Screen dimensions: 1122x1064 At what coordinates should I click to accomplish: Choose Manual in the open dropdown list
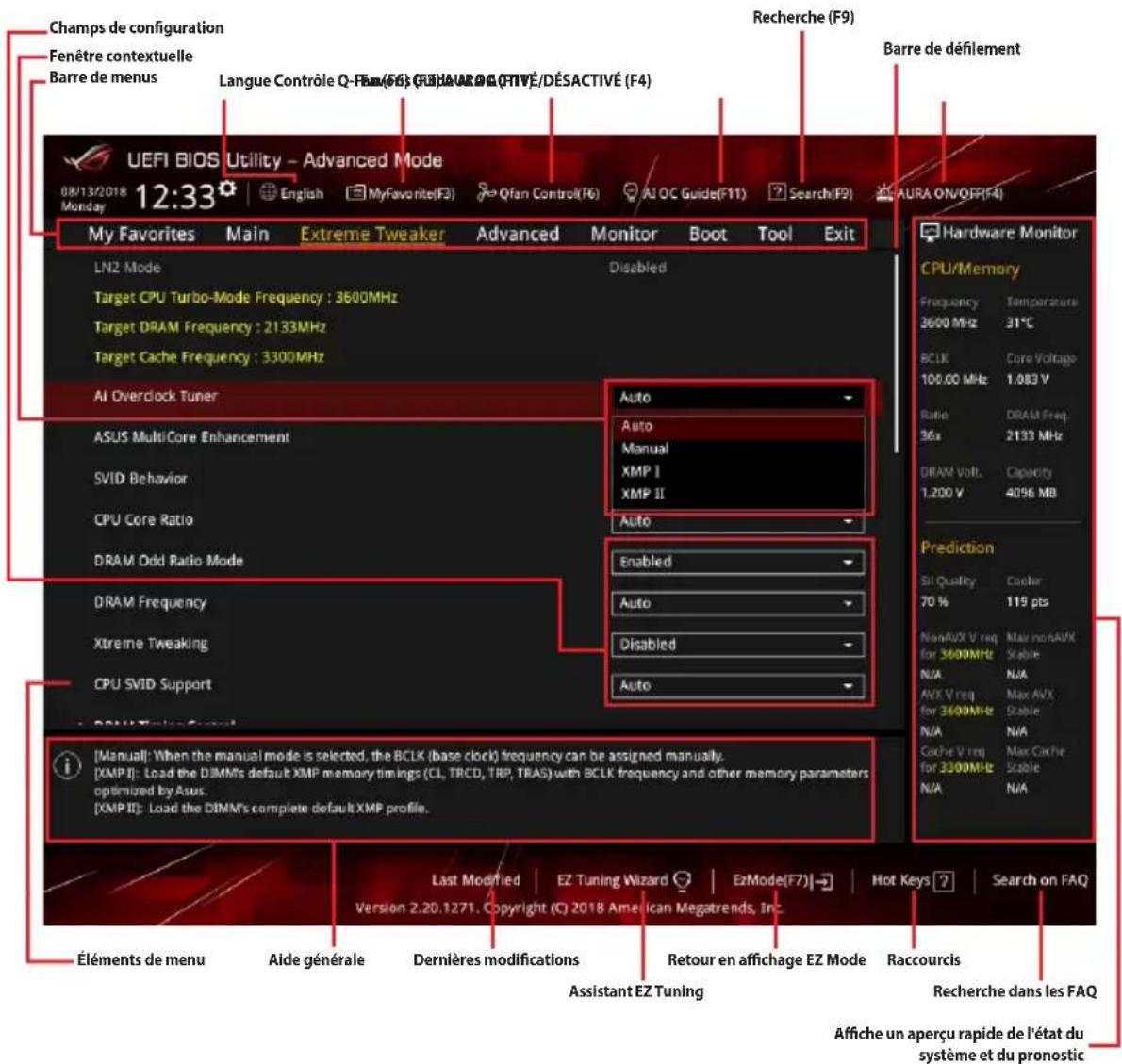coord(737,449)
